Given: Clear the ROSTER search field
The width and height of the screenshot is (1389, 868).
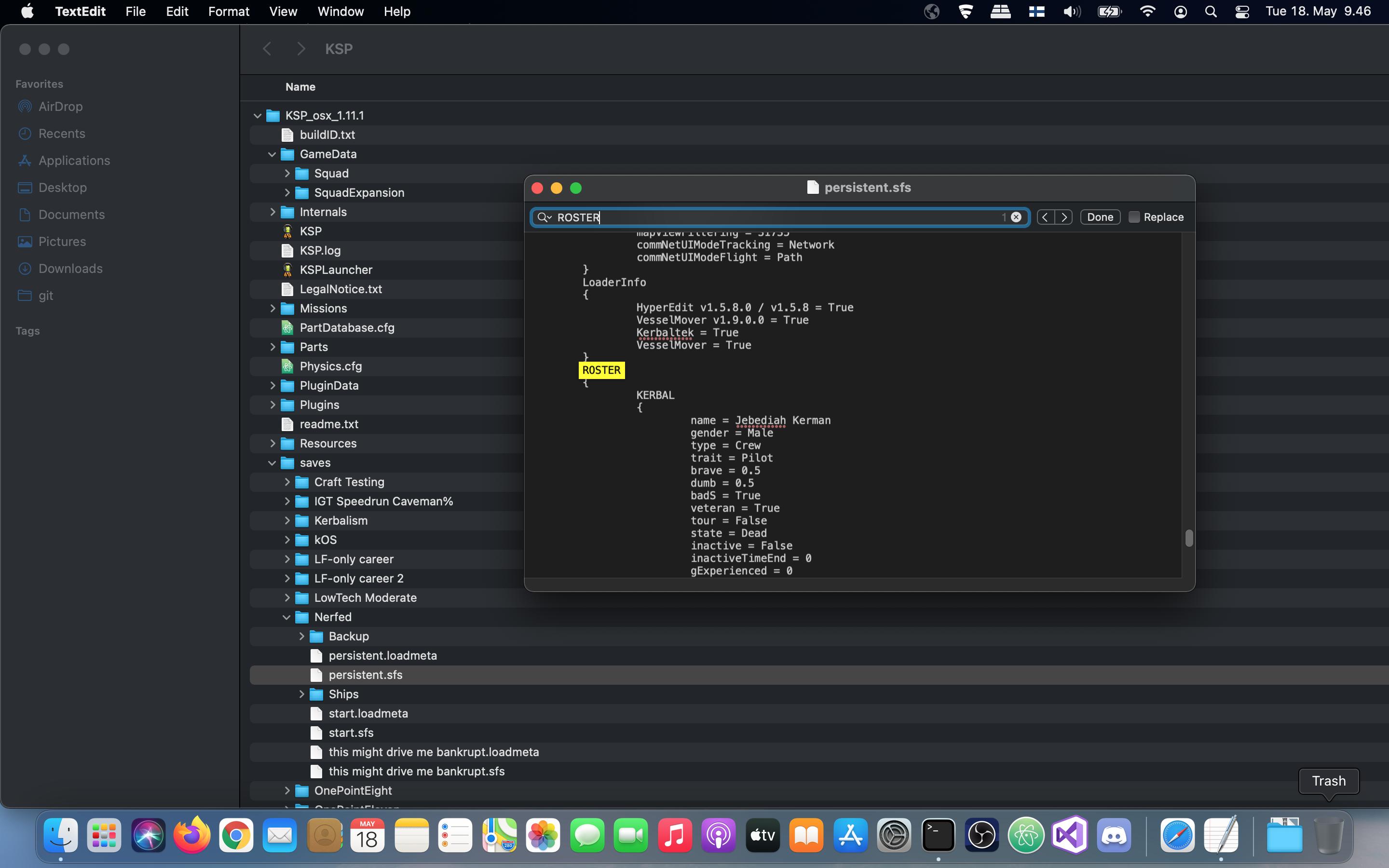Looking at the screenshot, I should (1016, 217).
